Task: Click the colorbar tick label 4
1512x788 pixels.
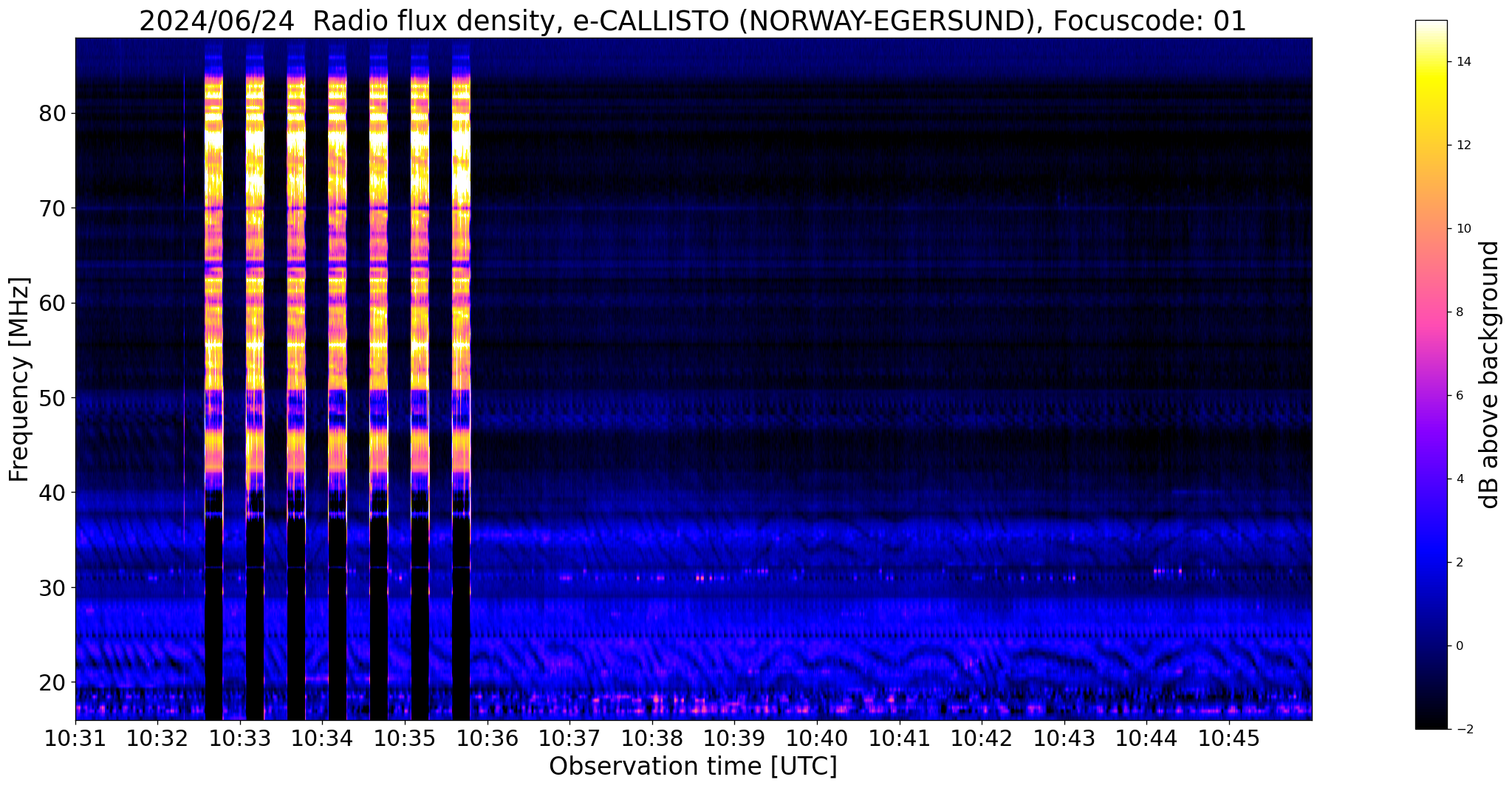Action: (x=1459, y=479)
